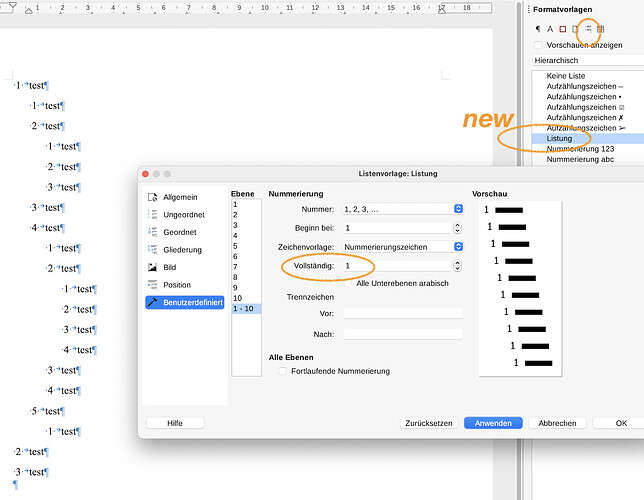Click the Vor separator input field

point(402,313)
